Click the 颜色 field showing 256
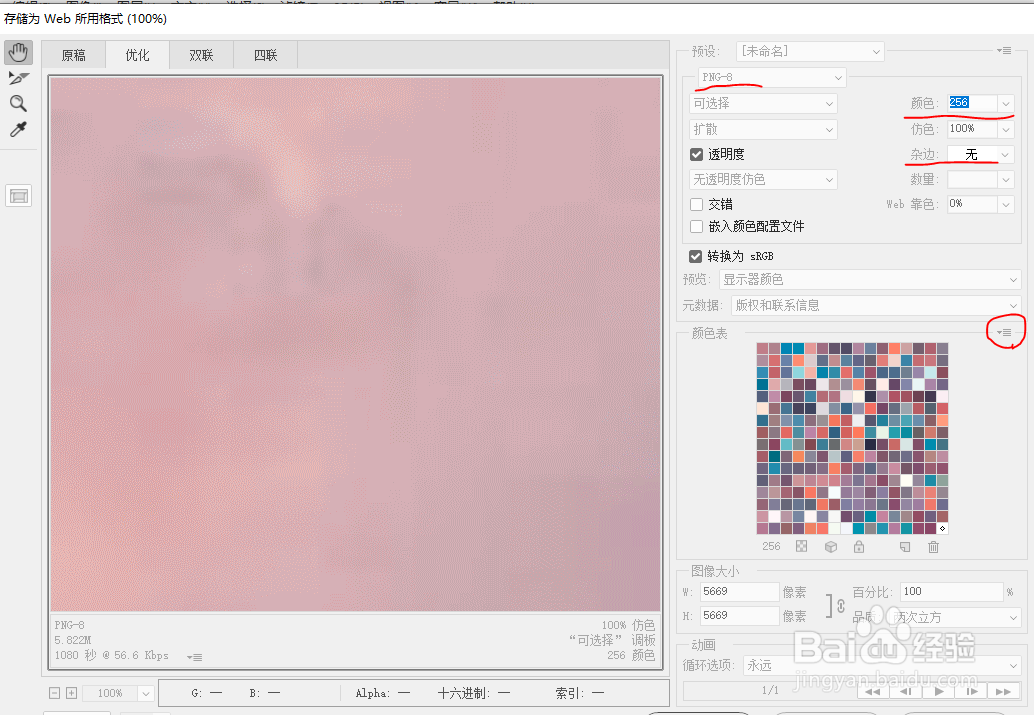Viewport: 1034px width, 715px height. coord(973,103)
